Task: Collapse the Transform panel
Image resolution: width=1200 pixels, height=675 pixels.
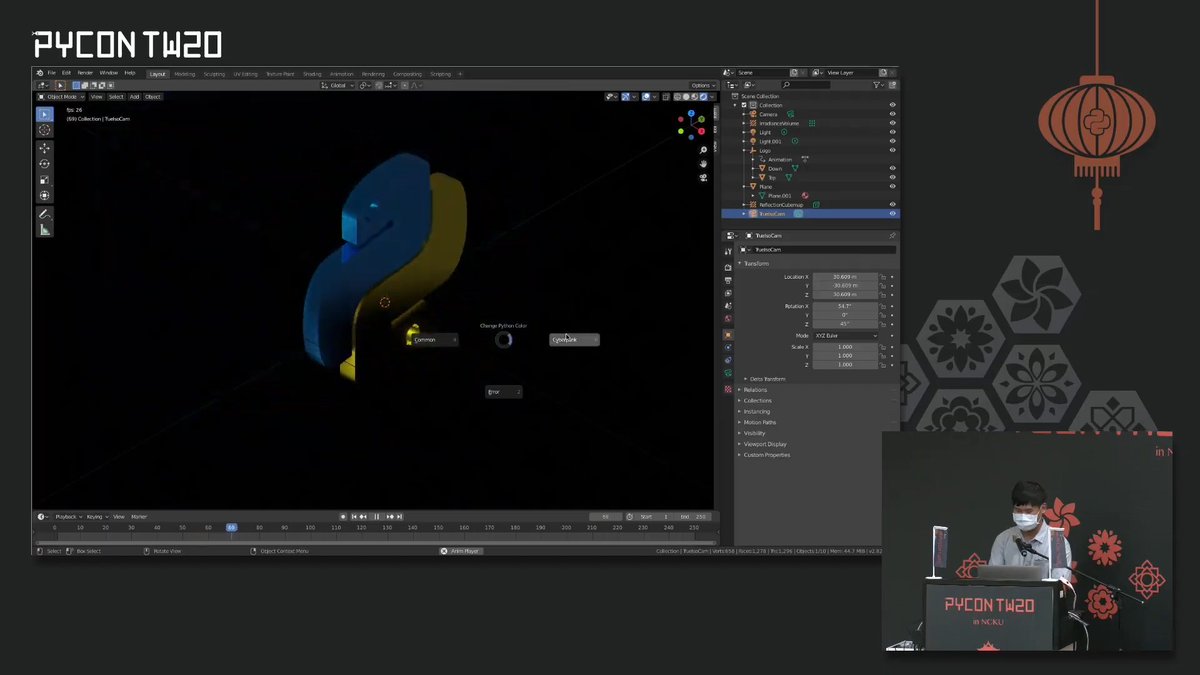Action: coord(755,264)
